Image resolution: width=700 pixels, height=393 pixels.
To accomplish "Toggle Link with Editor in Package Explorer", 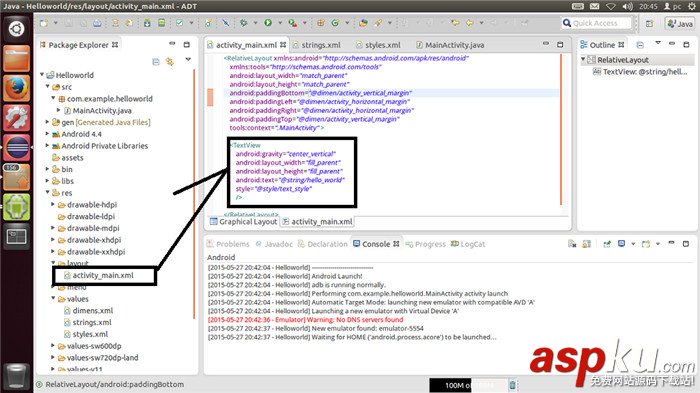I will point(170,62).
